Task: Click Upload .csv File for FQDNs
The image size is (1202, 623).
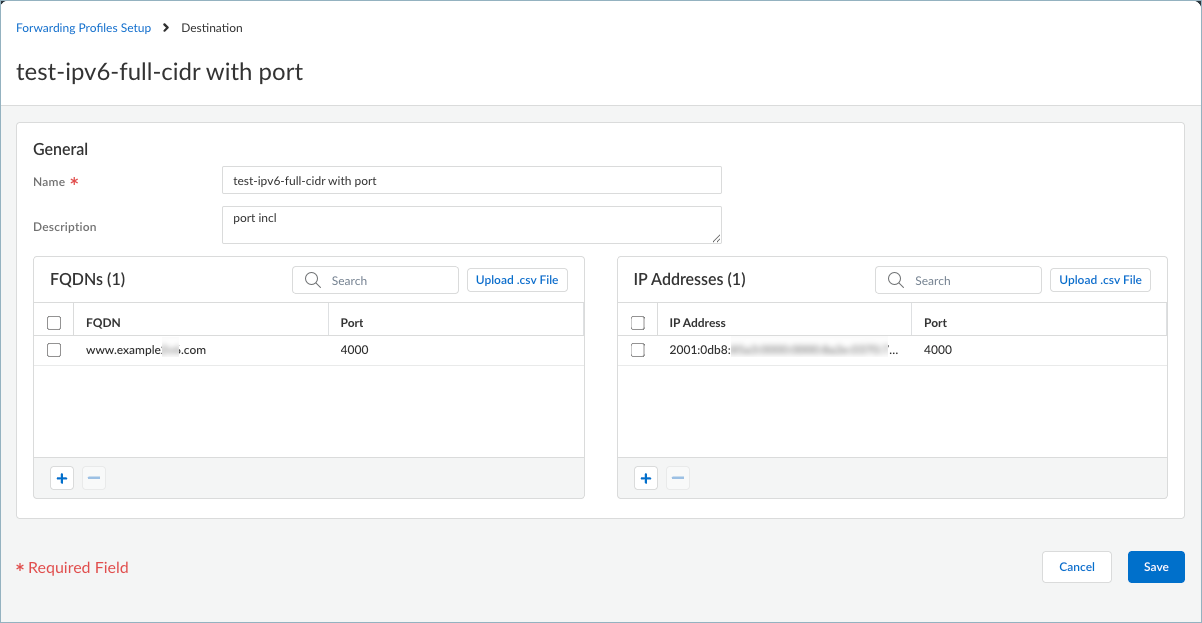Action: point(517,280)
